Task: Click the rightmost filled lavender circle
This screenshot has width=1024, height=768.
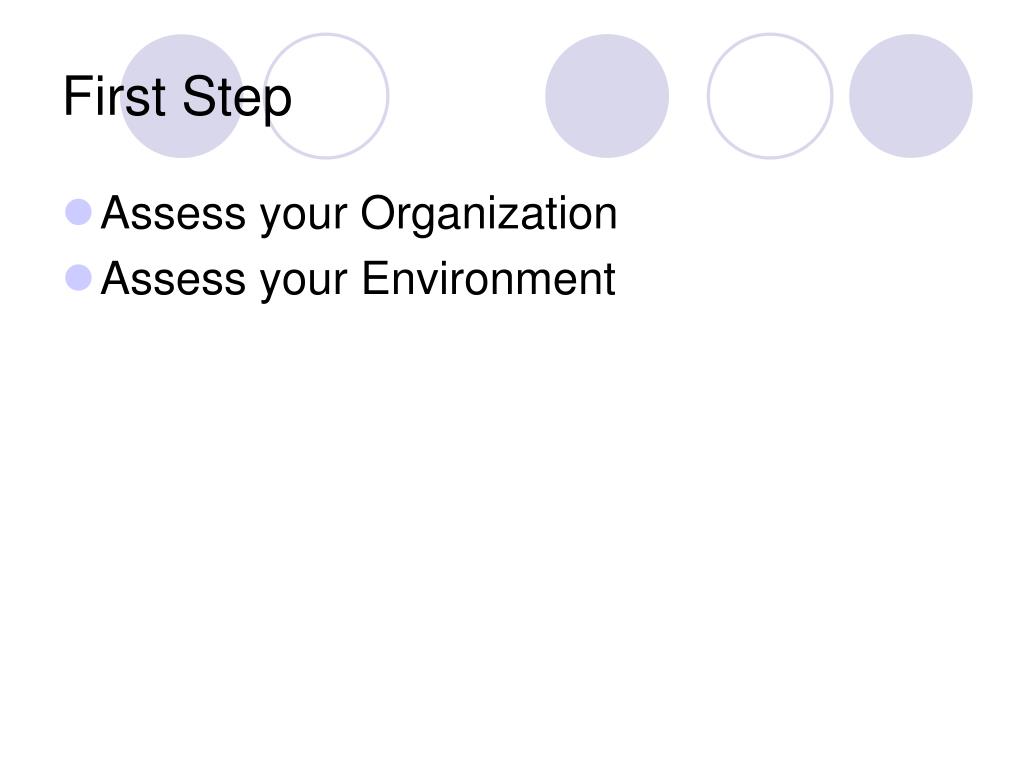Action: point(910,96)
